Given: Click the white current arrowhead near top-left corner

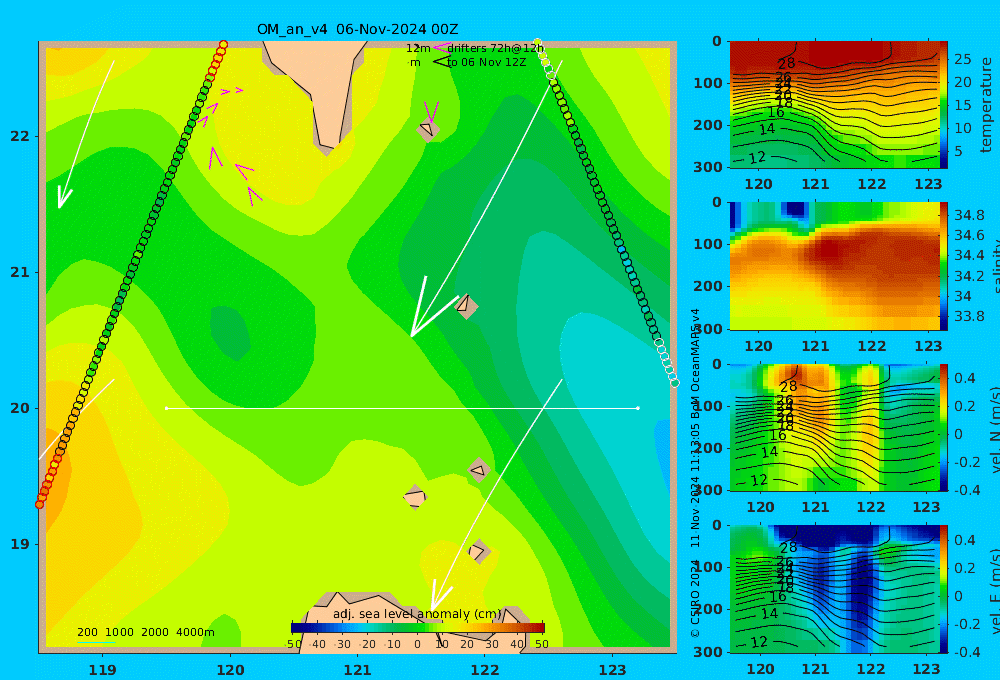Looking at the screenshot, I should pyautogui.click(x=64, y=197).
